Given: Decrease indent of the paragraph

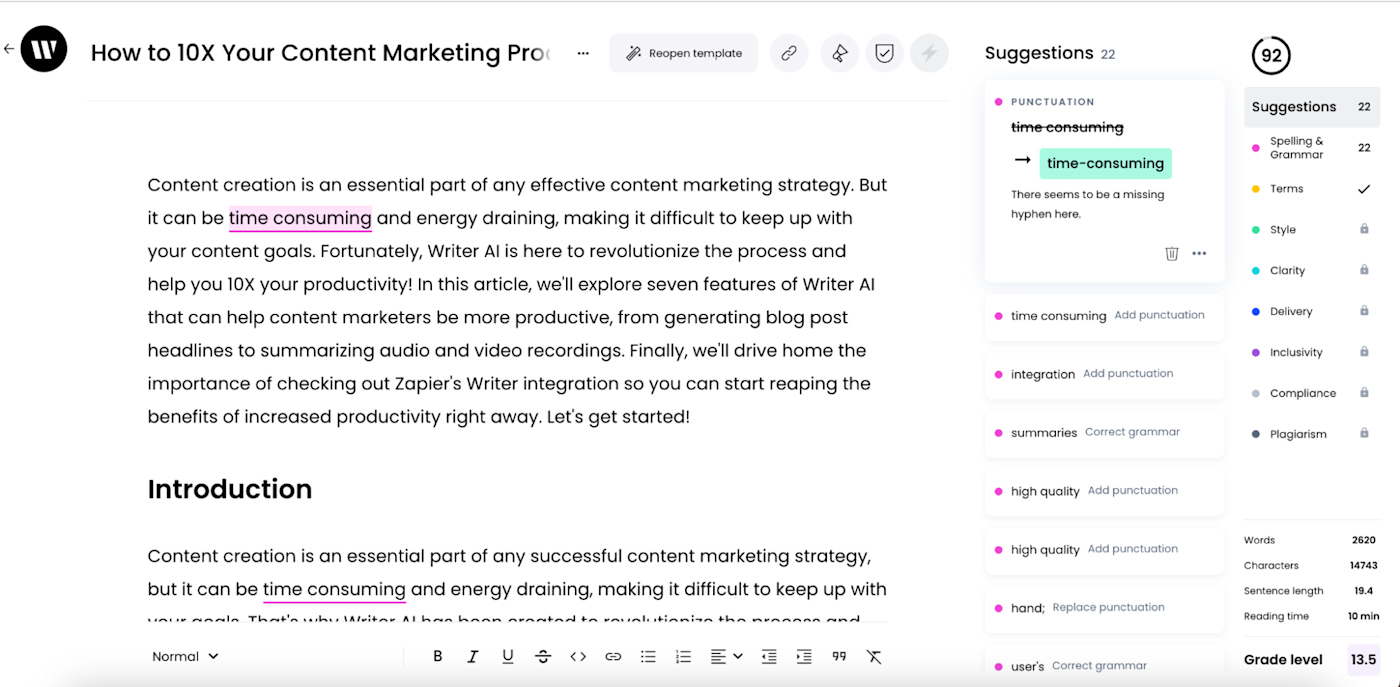Looking at the screenshot, I should [769, 656].
